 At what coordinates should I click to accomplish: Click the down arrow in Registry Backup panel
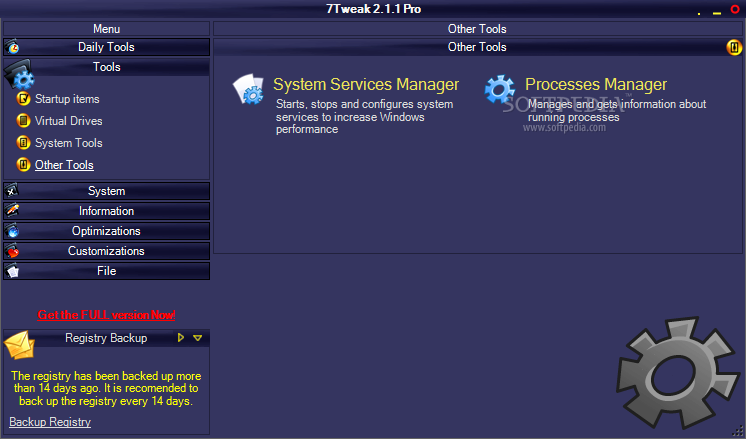[197, 338]
